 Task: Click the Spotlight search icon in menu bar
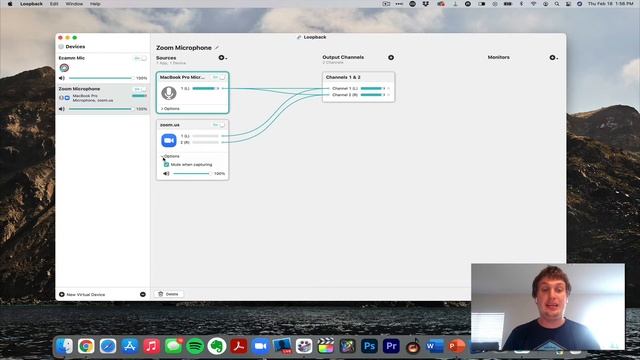557,4
